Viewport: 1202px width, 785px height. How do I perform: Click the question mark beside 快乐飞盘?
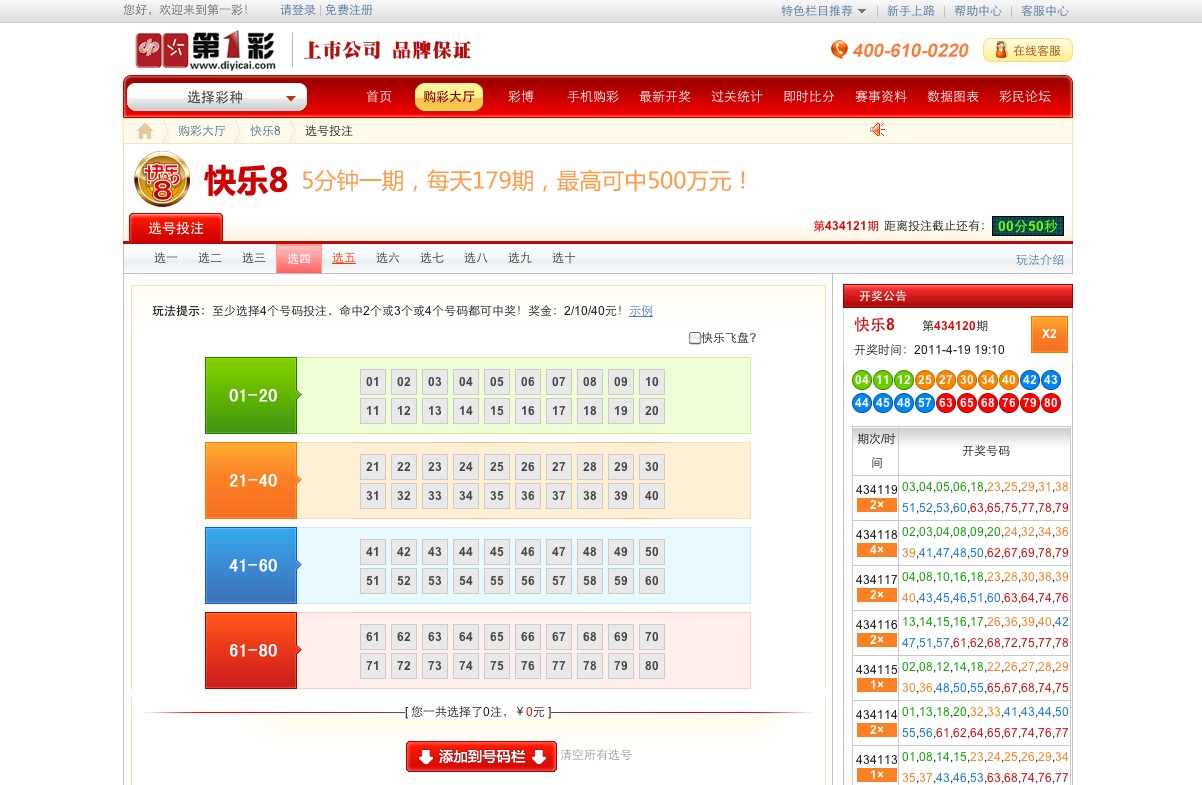point(753,338)
